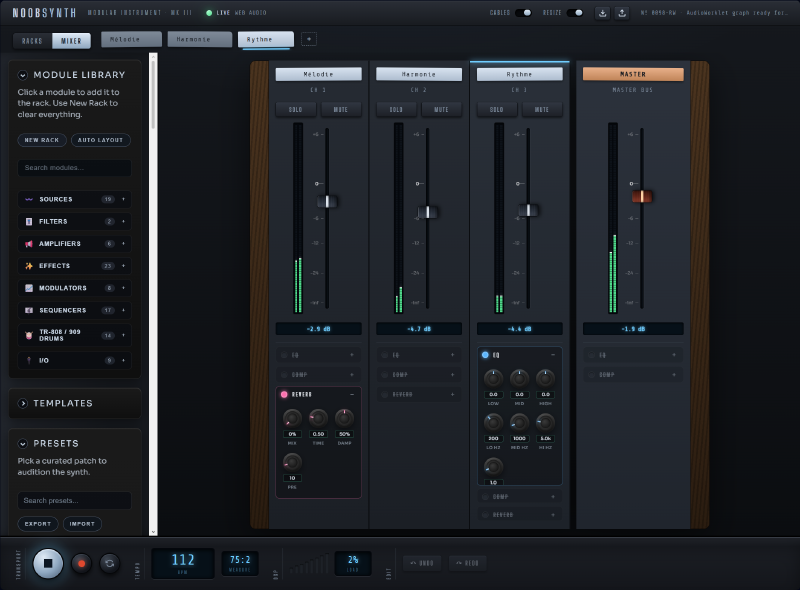Solo the Harmonie channel
This screenshot has width=800, height=590.
pos(396,110)
